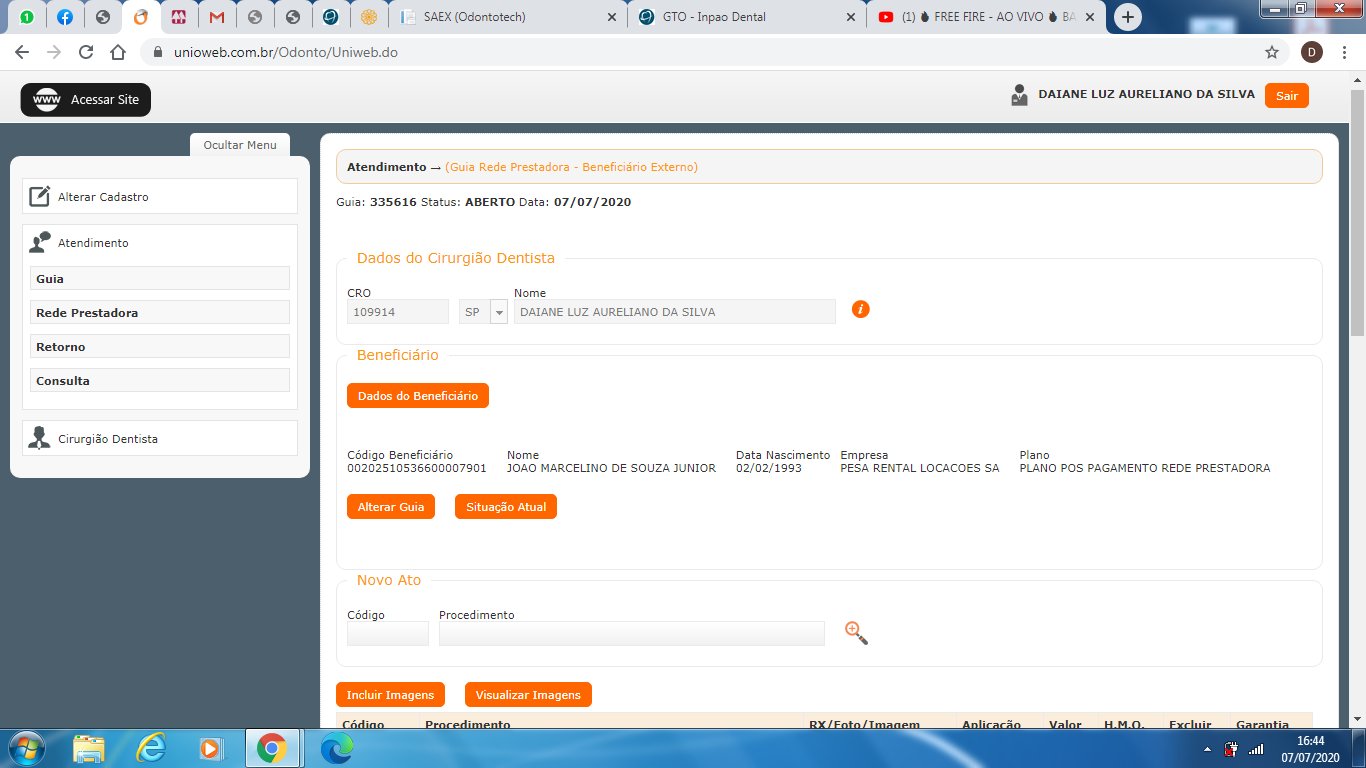Click Ocultar Menu to hide sidebar
The image size is (1366, 768).
(240, 145)
